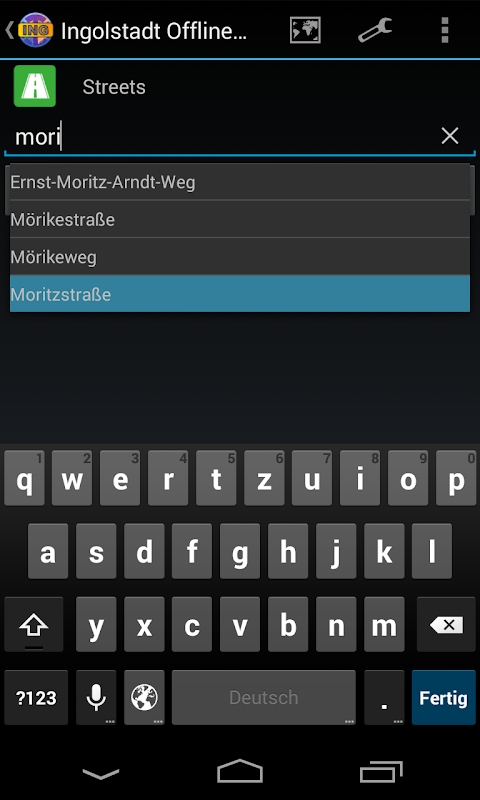This screenshot has height=800, width=480.
Task: Tap the backspace delete key
Action: click(446, 624)
